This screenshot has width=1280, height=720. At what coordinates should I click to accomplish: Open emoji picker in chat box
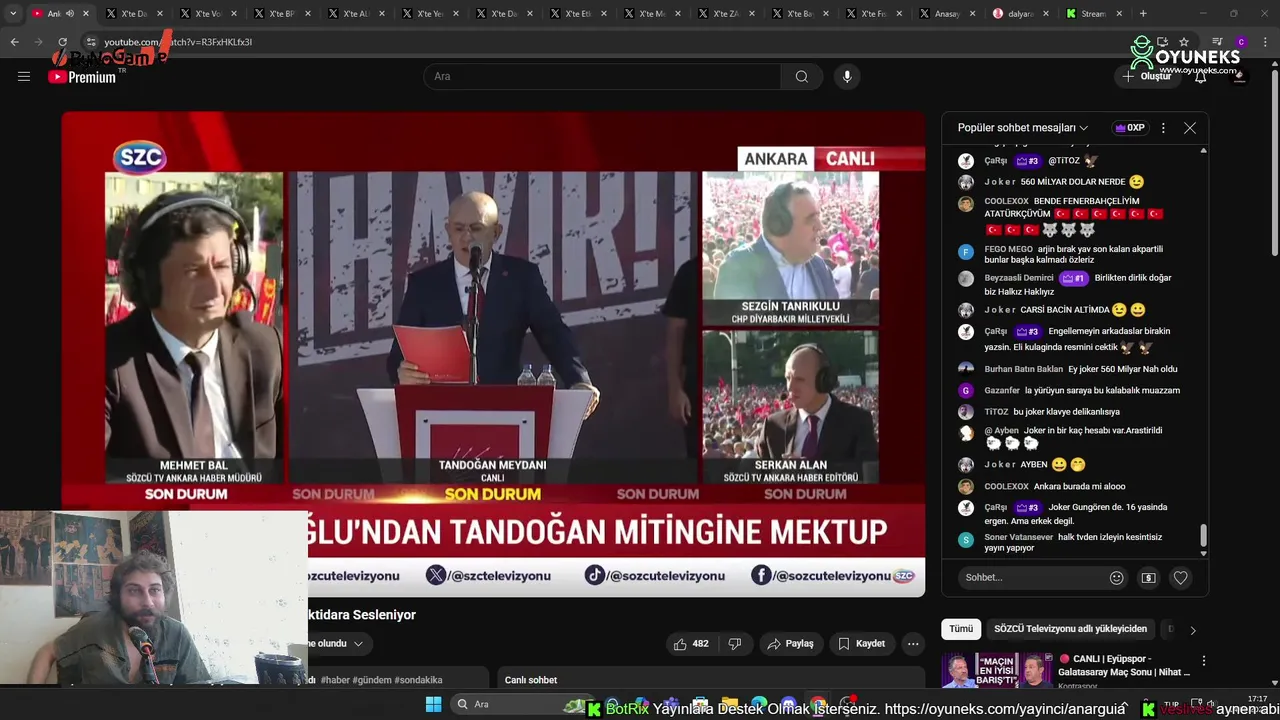coord(1117,577)
